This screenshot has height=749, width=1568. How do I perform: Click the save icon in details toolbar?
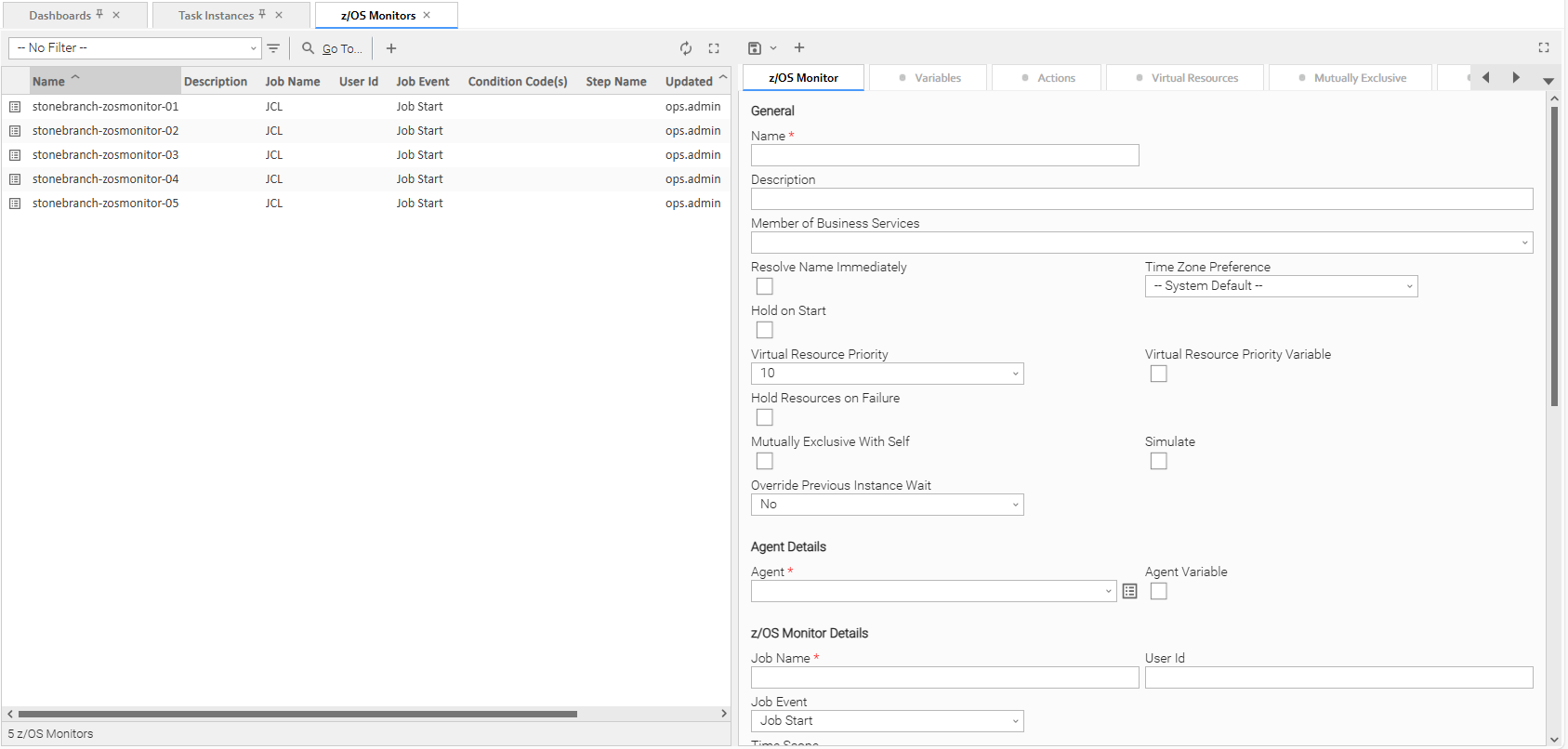(x=755, y=48)
